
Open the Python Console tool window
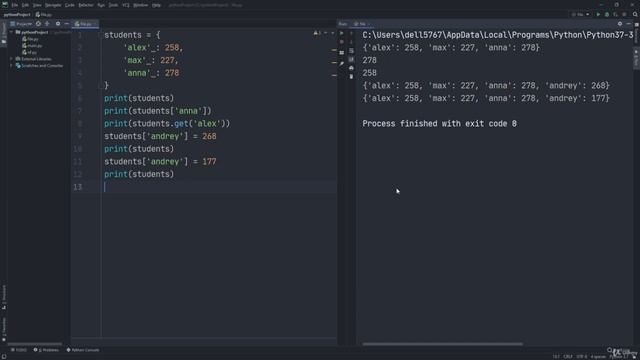pos(83,350)
